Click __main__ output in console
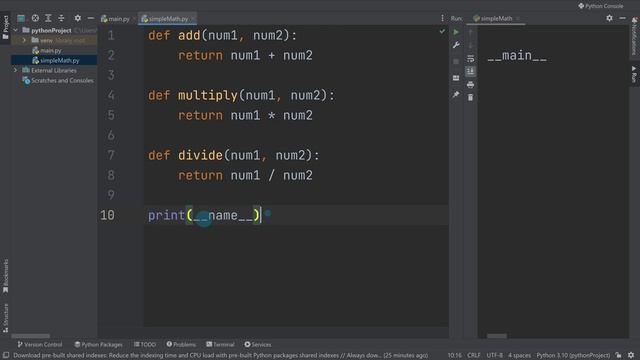The width and height of the screenshot is (640, 360). [517, 56]
